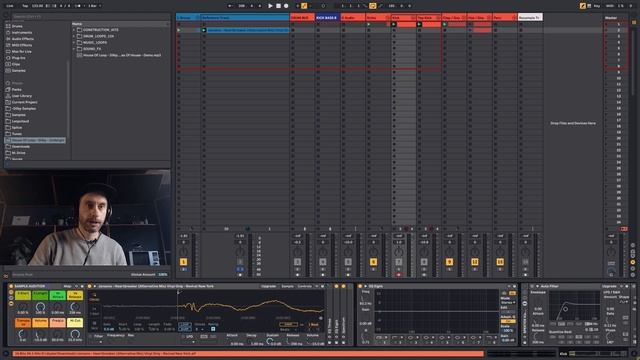Expand the DRUM_LOOPS folder

pos(74,36)
